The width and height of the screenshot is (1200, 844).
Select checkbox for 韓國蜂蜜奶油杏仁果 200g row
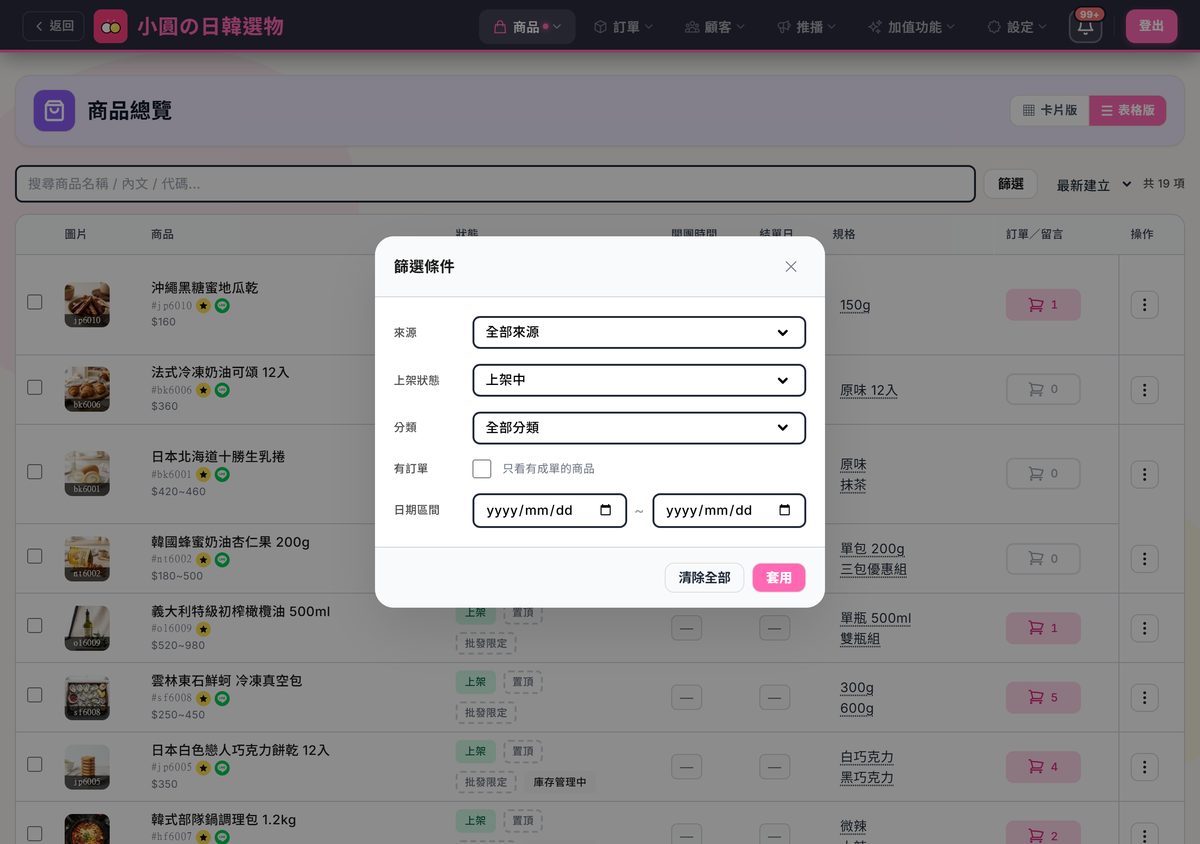coord(35,556)
